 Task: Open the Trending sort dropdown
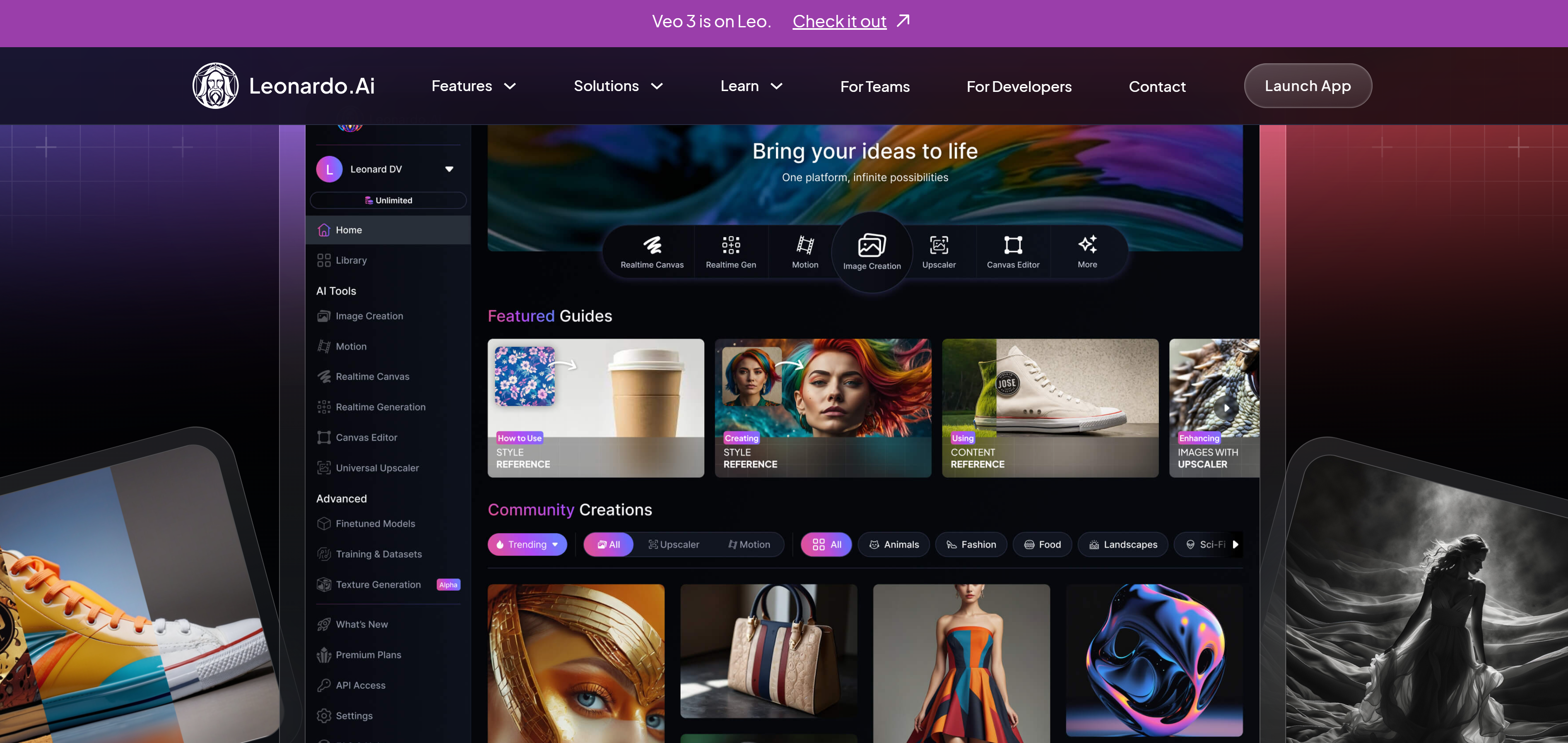click(x=527, y=544)
